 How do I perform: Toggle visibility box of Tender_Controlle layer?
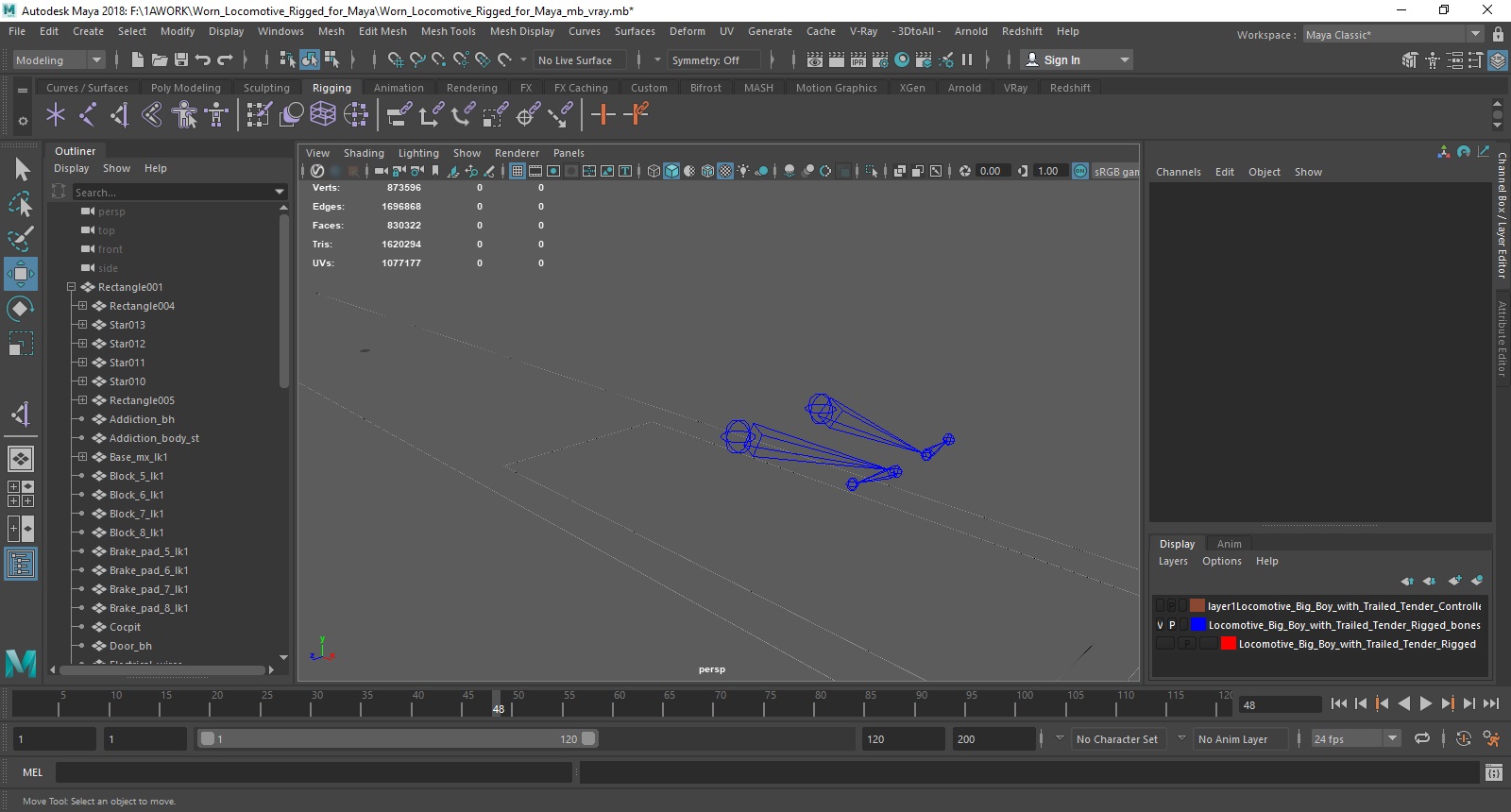click(1160, 606)
